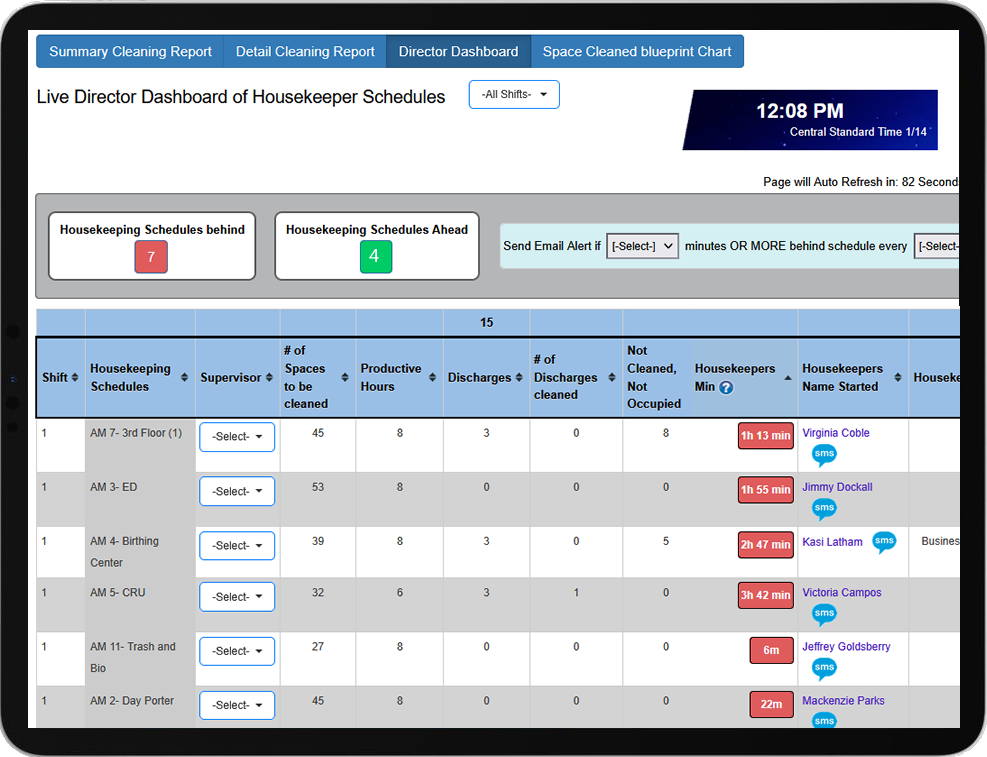Click SMS icon under Virginia Coble
This screenshot has width=987, height=757.
[823, 456]
